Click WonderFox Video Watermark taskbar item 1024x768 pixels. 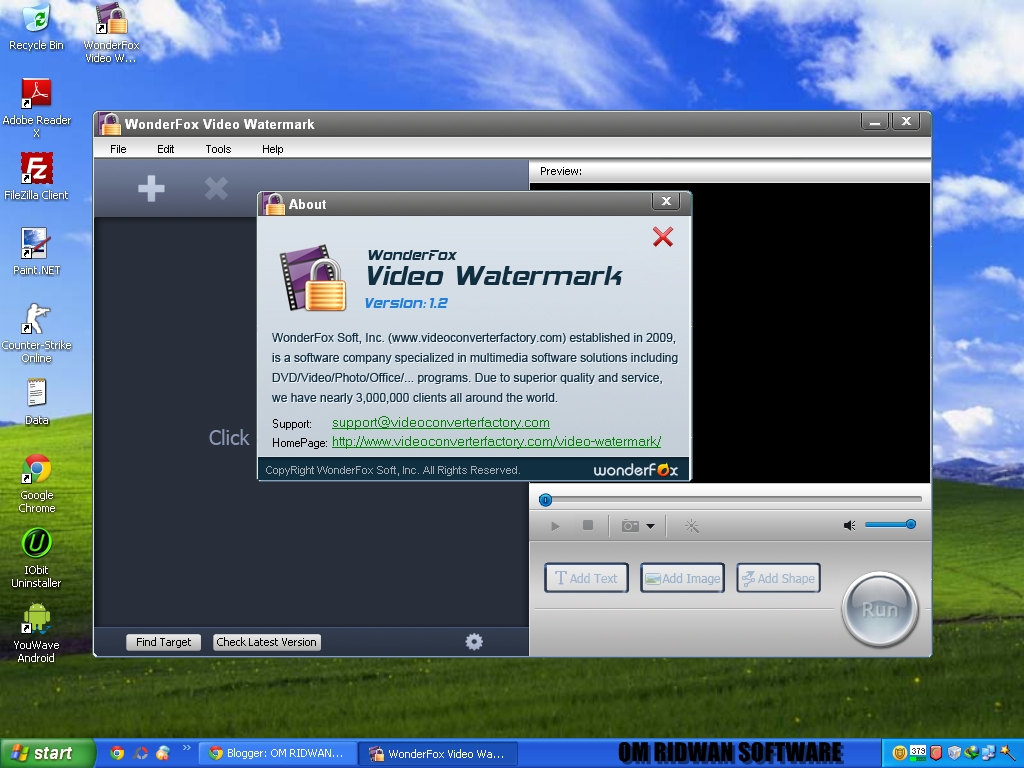pyautogui.click(x=438, y=754)
